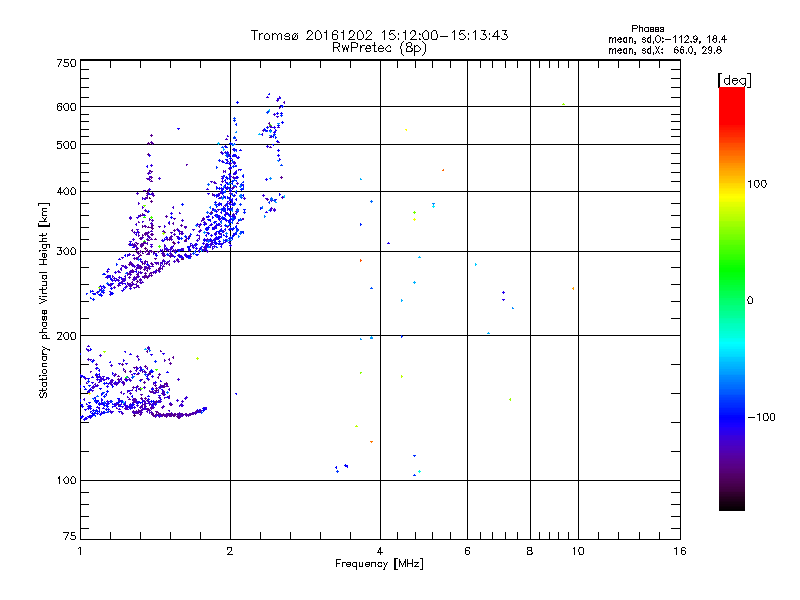Click the y-axis tick label '750'
800x600 pixels.
pos(66,63)
